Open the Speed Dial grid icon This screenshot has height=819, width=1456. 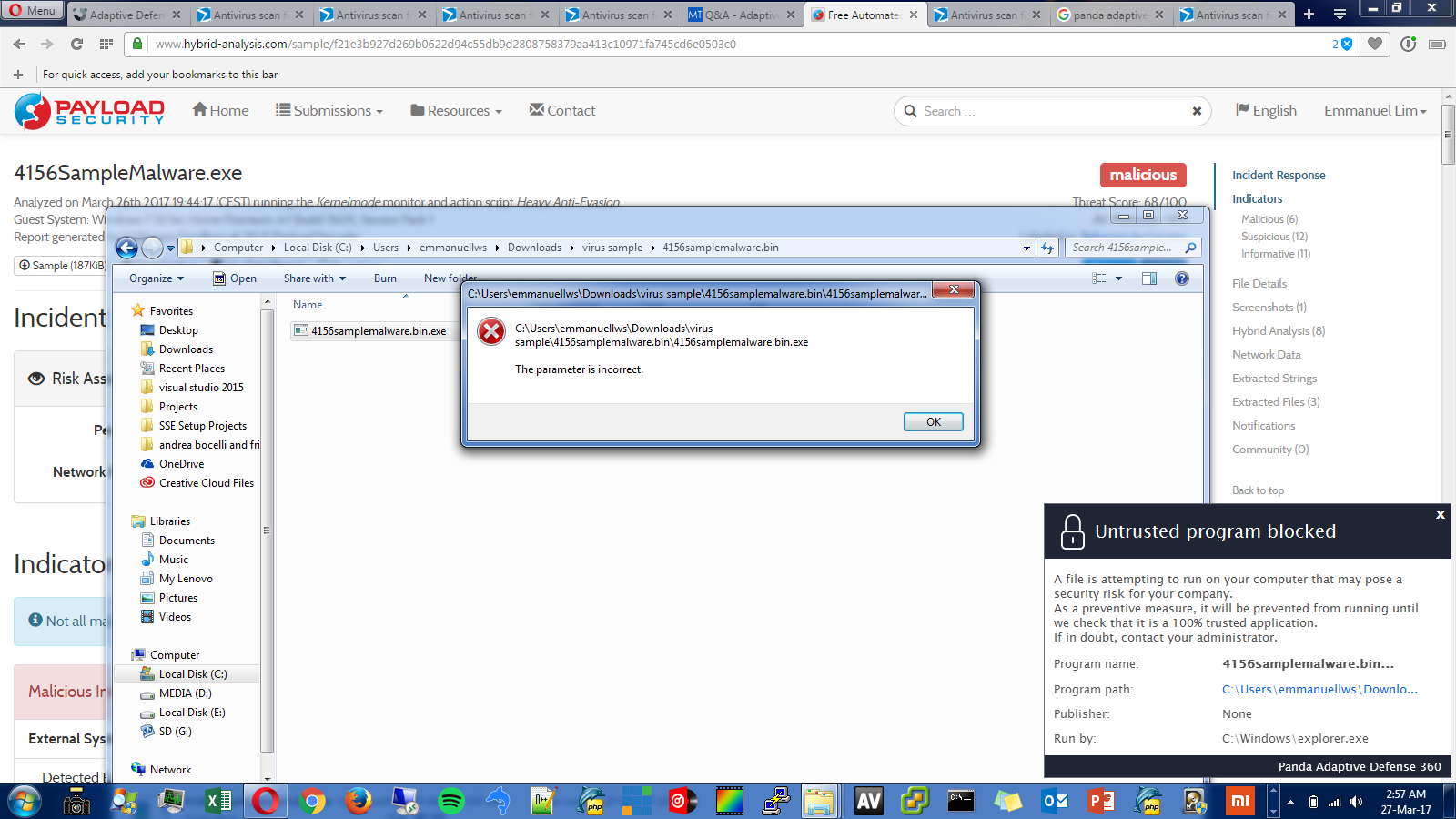(x=106, y=44)
